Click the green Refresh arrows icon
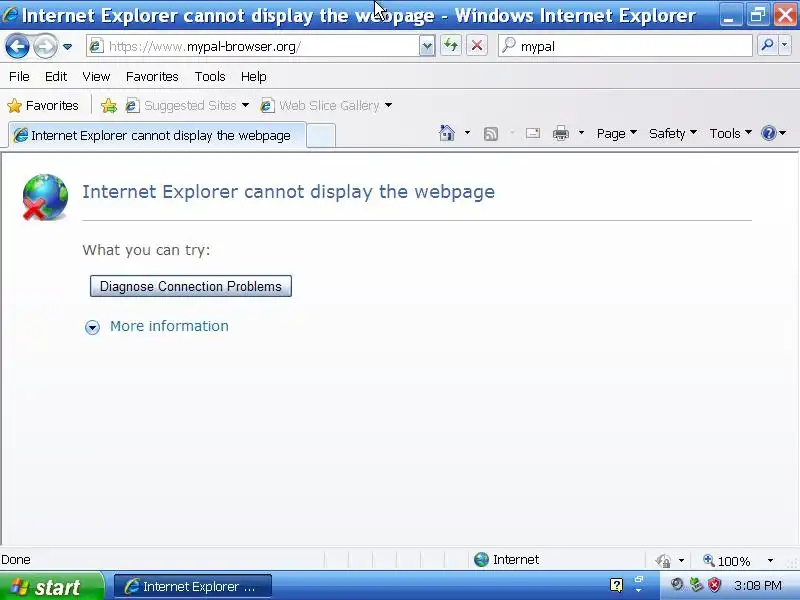 tap(451, 46)
